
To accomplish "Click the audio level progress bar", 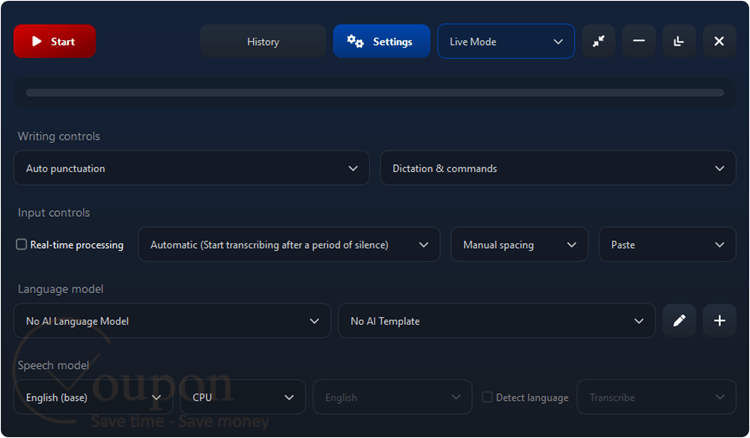I will pos(375,93).
